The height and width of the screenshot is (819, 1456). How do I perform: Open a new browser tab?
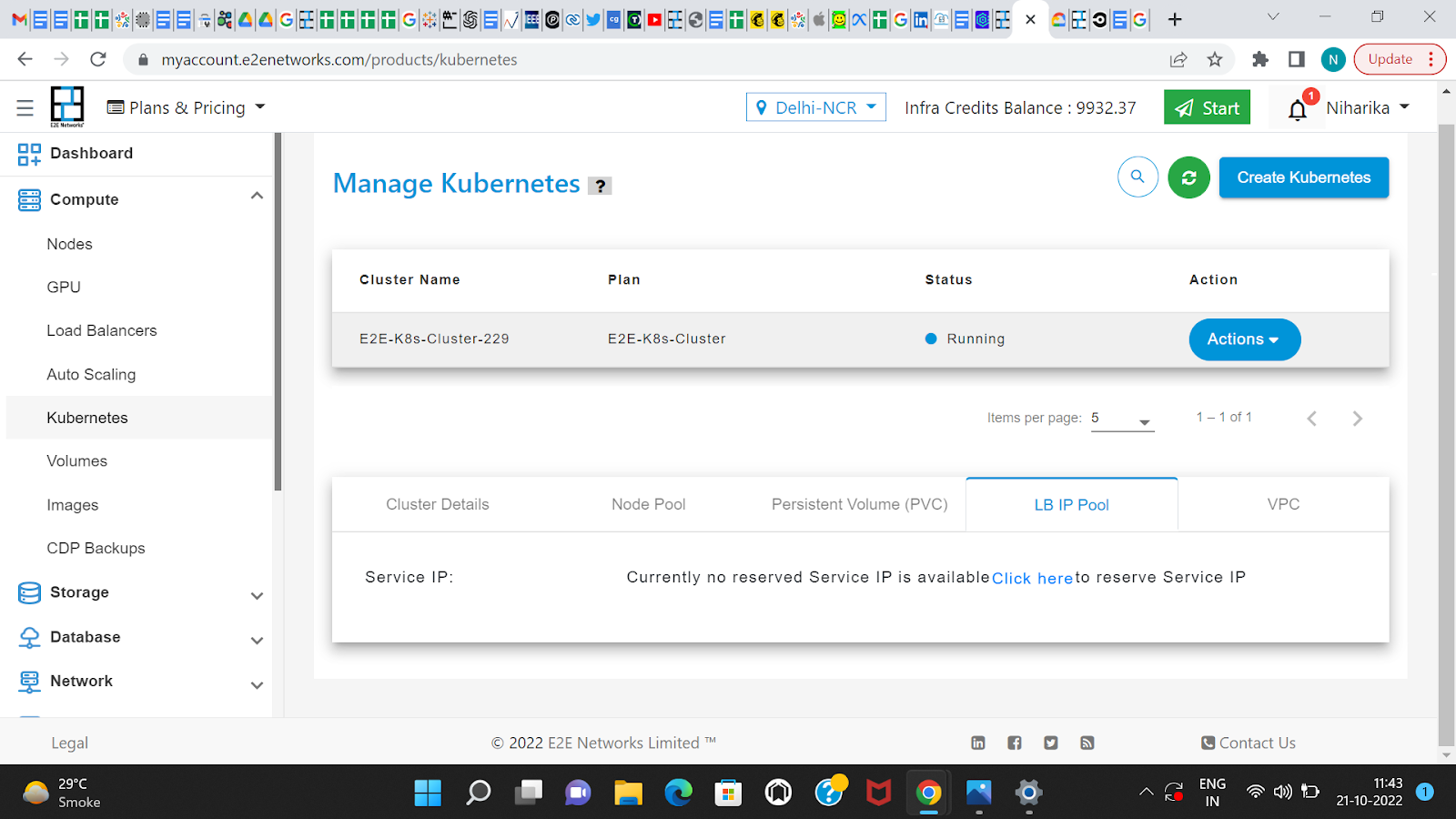coord(1175,19)
